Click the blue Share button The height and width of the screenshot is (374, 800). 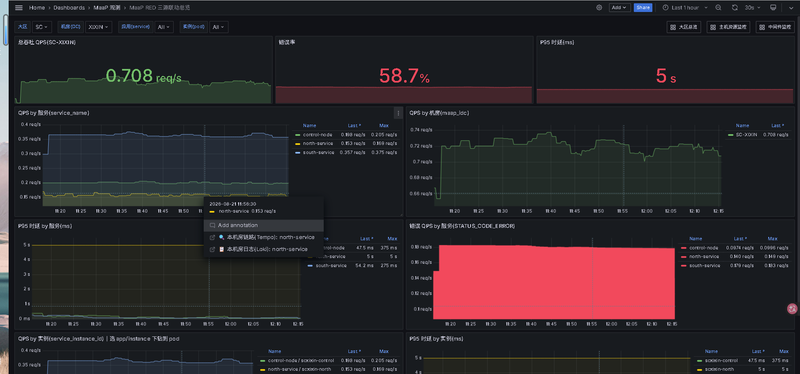click(643, 8)
